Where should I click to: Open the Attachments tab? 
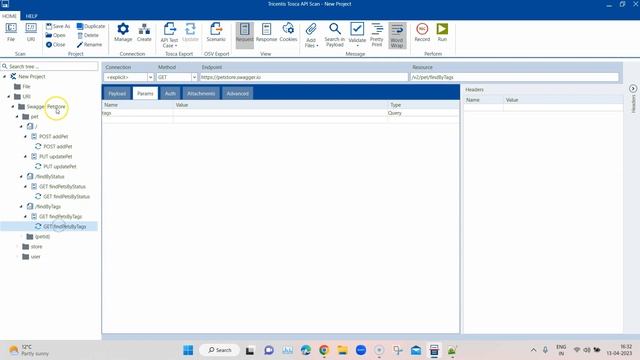coord(201,93)
